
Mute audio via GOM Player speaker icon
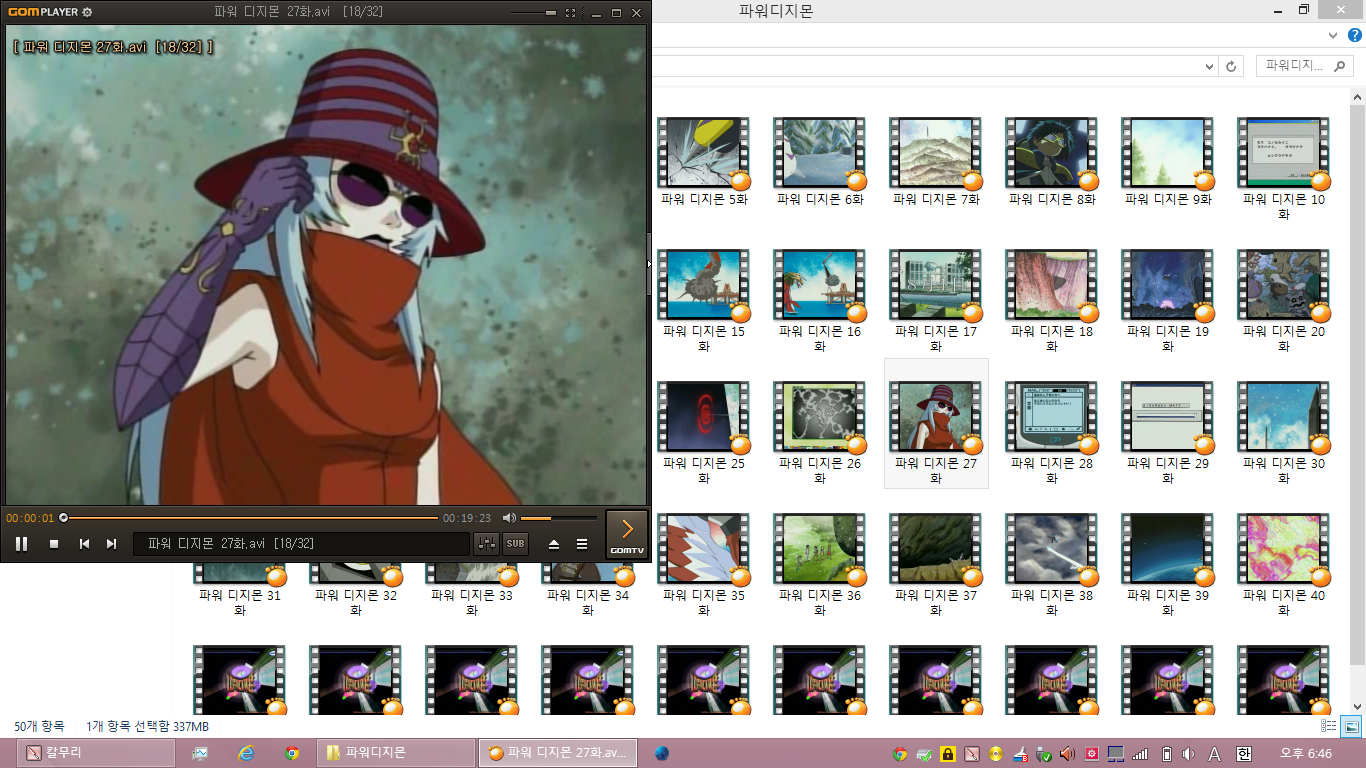click(509, 518)
